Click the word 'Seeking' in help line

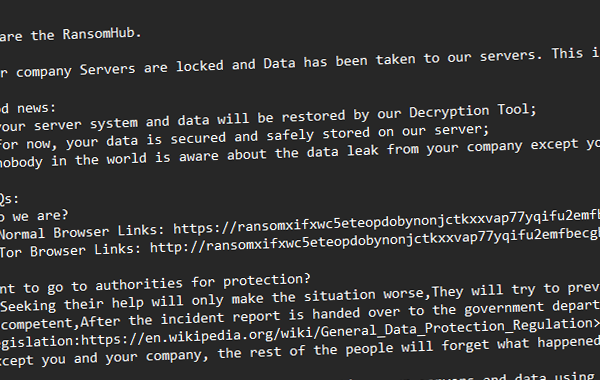click(28, 306)
